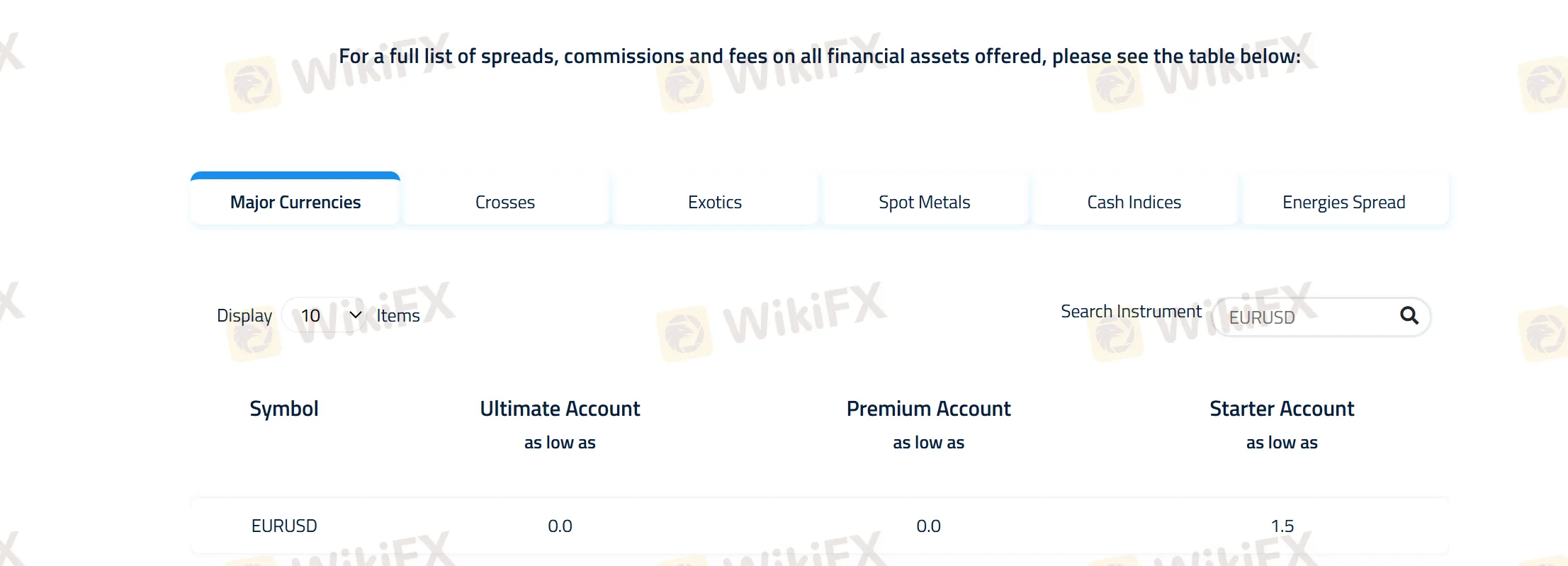Go to the Spot Metals tab
1568x566 pixels.
pos(924,203)
